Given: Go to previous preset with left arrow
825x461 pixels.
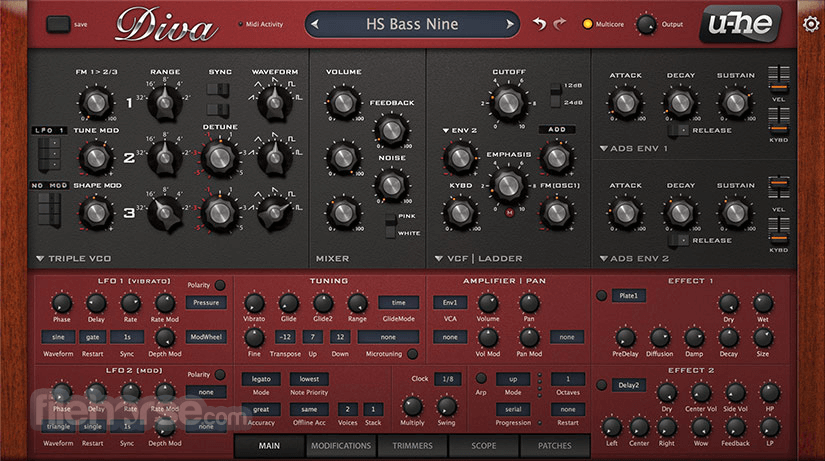Looking at the screenshot, I should coord(315,24).
